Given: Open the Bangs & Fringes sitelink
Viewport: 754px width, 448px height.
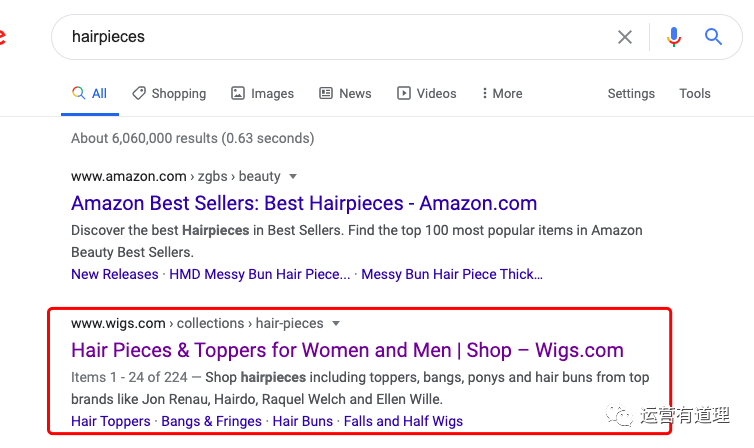Looking at the screenshot, I should (x=211, y=421).
